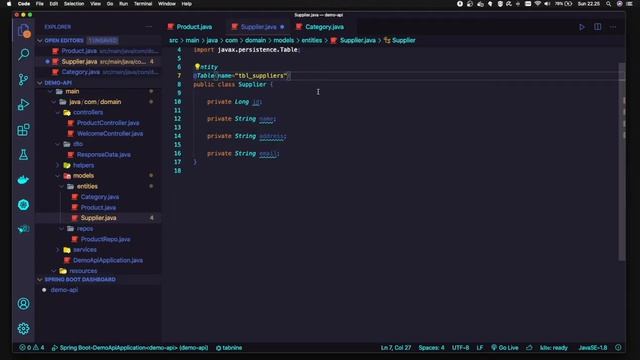
Task: Open ProductRepo.java in the explorer tree
Action: (x=105, y=239)
